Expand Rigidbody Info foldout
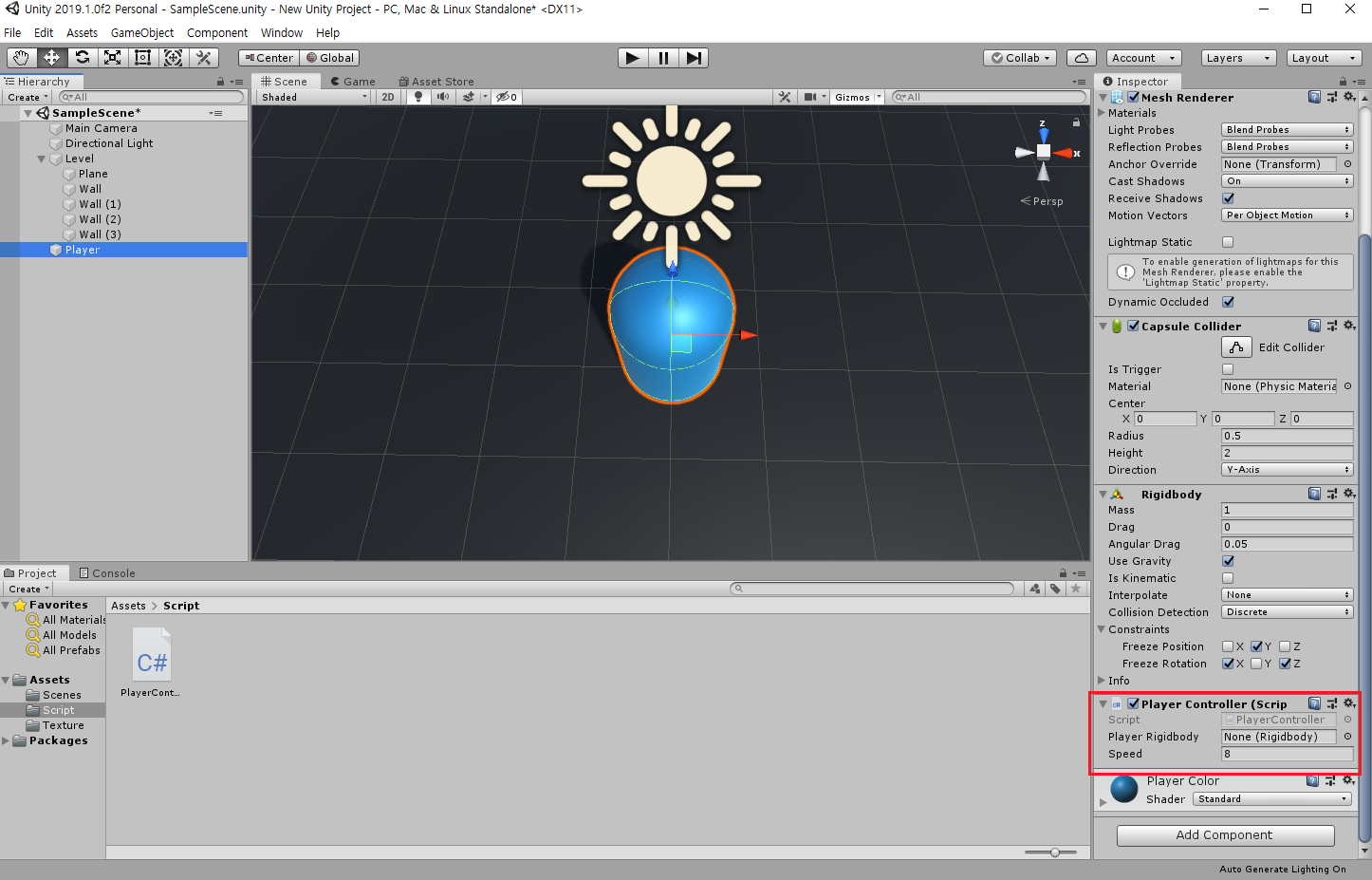 pos(1102,681)
